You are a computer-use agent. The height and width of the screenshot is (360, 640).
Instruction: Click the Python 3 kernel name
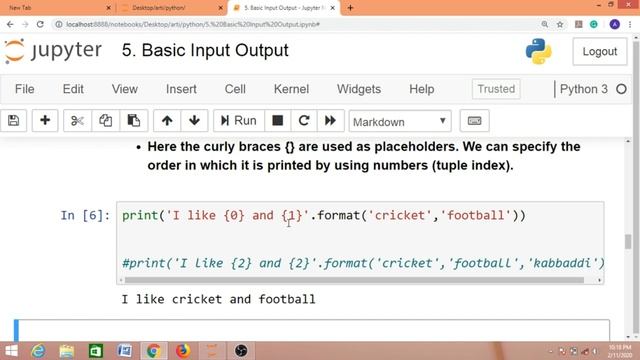[584, 89]
